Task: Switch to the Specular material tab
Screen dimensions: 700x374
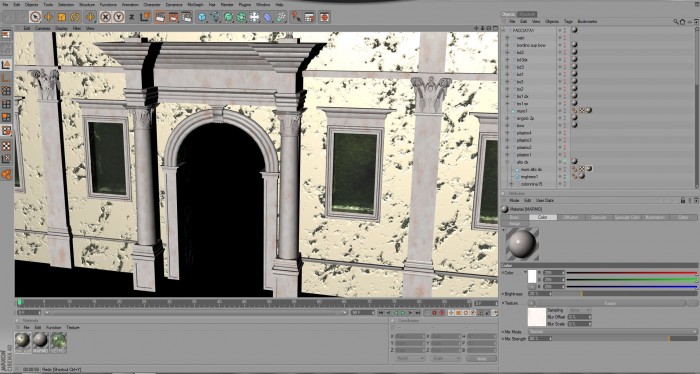Action: (x=598, y=217)
